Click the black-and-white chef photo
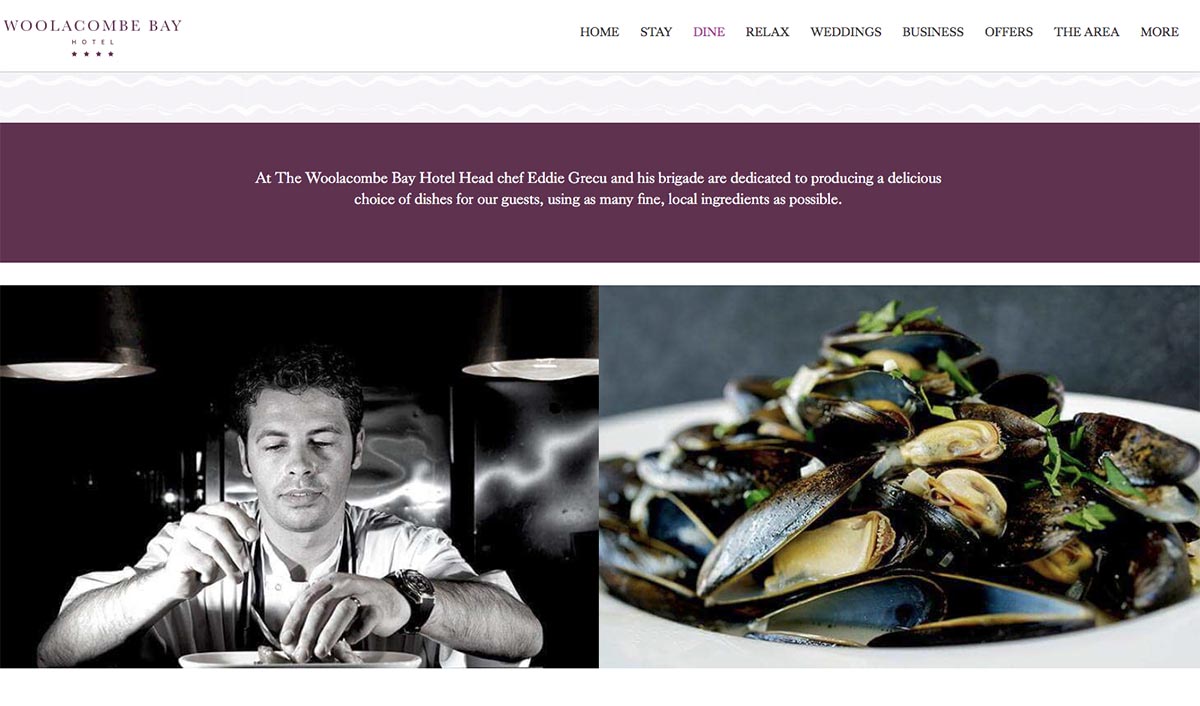Viewport: 1200px width, 706px height. click(x=299, y=476)
